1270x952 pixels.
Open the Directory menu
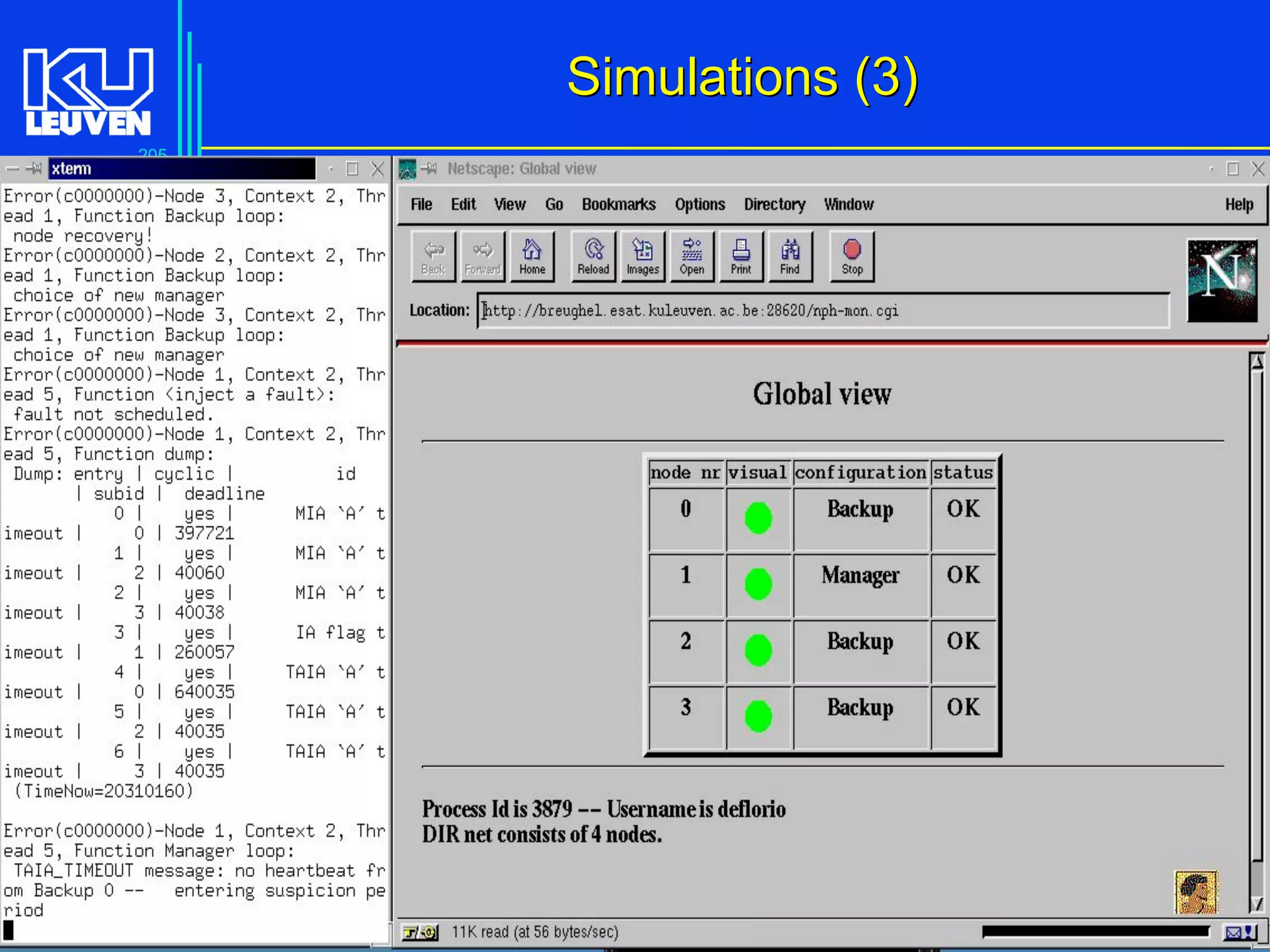click(775, 205)
